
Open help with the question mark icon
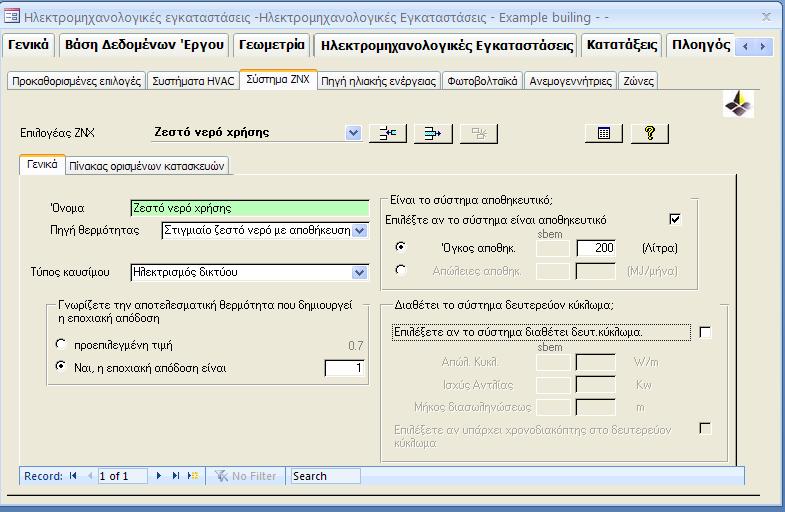(x=649, y=133)
